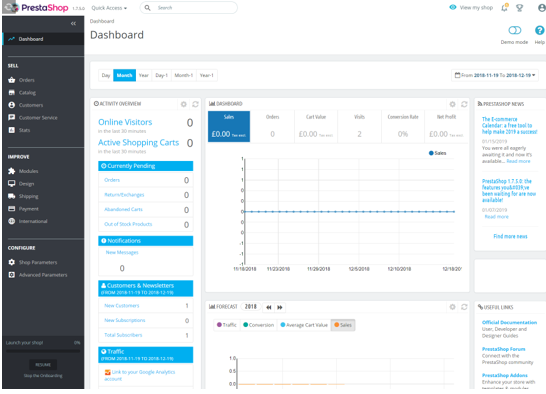Select the Sales metric tile

[x=229, y=126]
